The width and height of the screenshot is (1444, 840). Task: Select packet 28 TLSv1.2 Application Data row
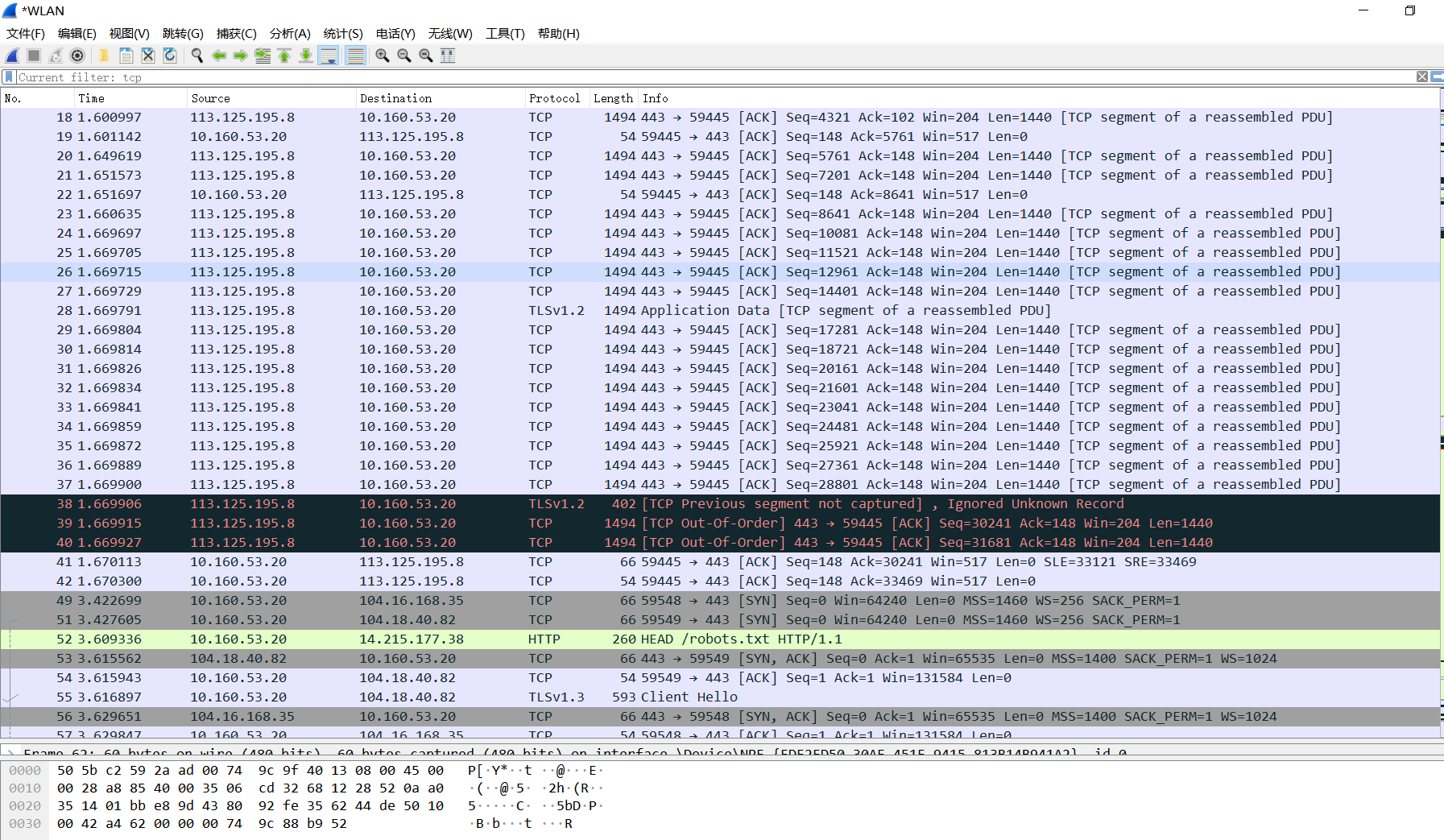tap(720, 311)
